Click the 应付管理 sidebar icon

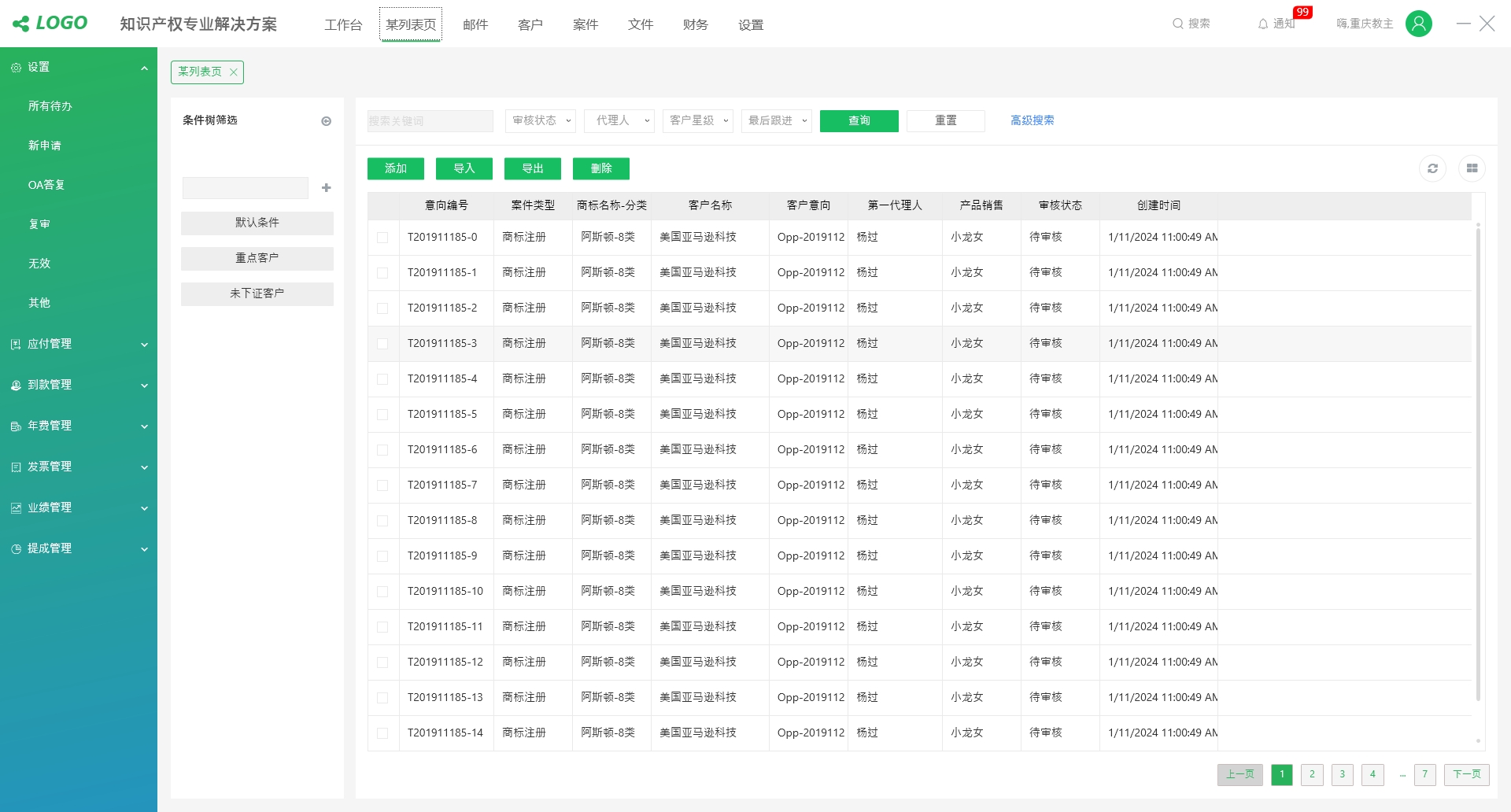point(16,345)
